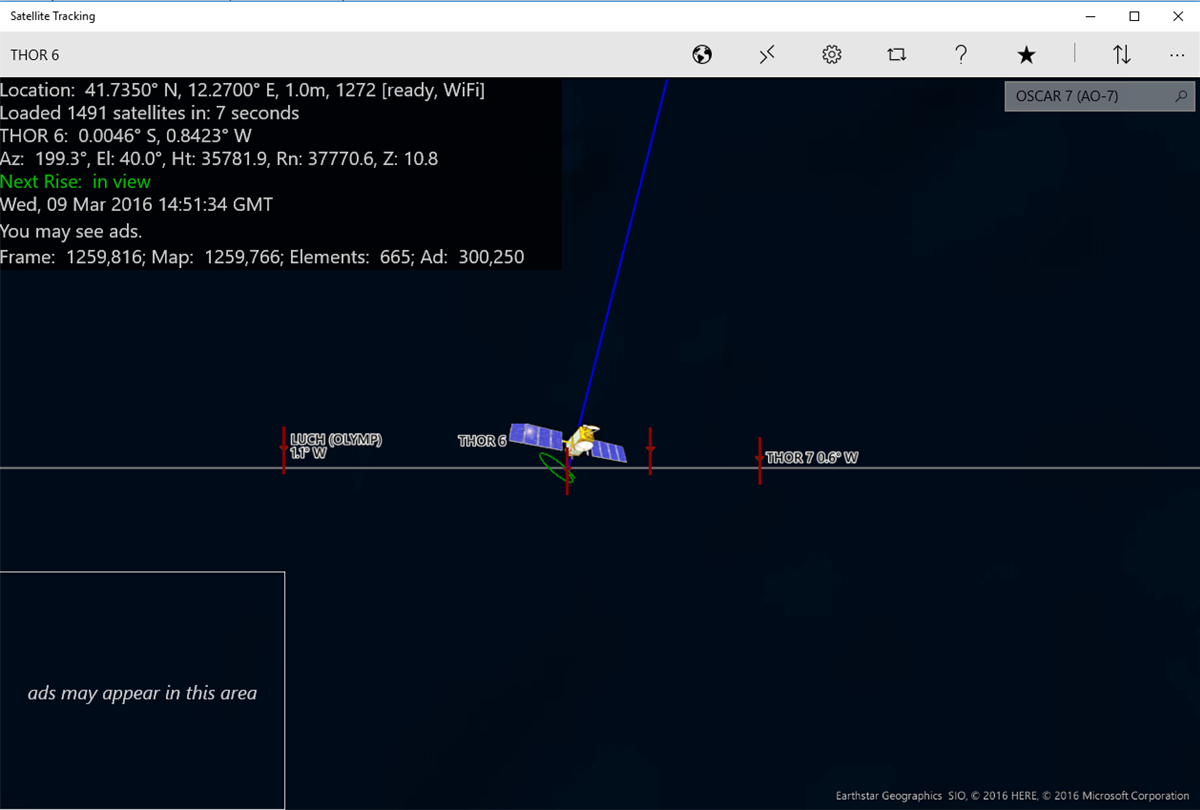Click the Location coordinates line
1200x810 pixels.
pyautogui.click(x=243, y=90)
